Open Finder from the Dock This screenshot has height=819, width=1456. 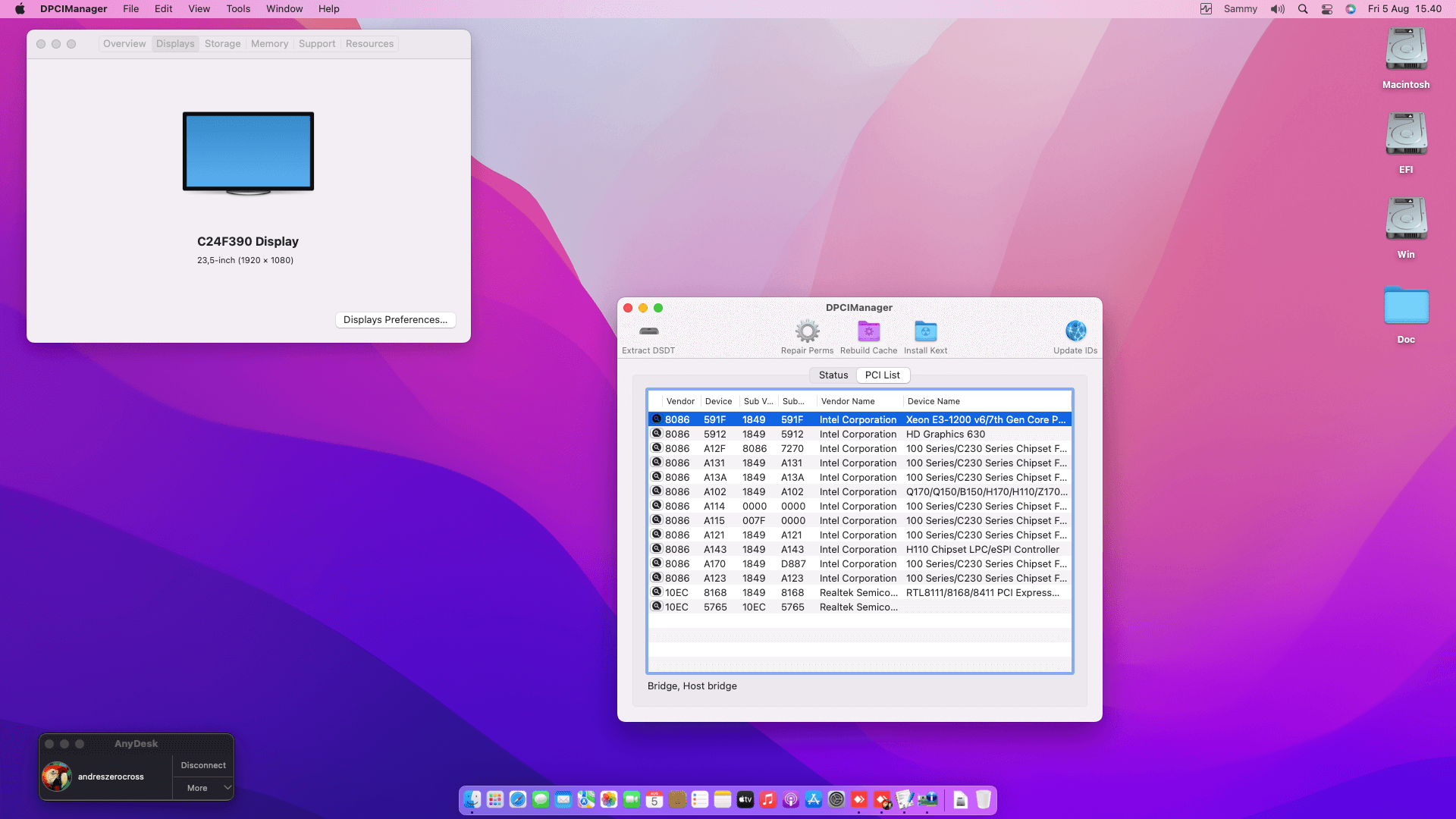coord(472,799)
